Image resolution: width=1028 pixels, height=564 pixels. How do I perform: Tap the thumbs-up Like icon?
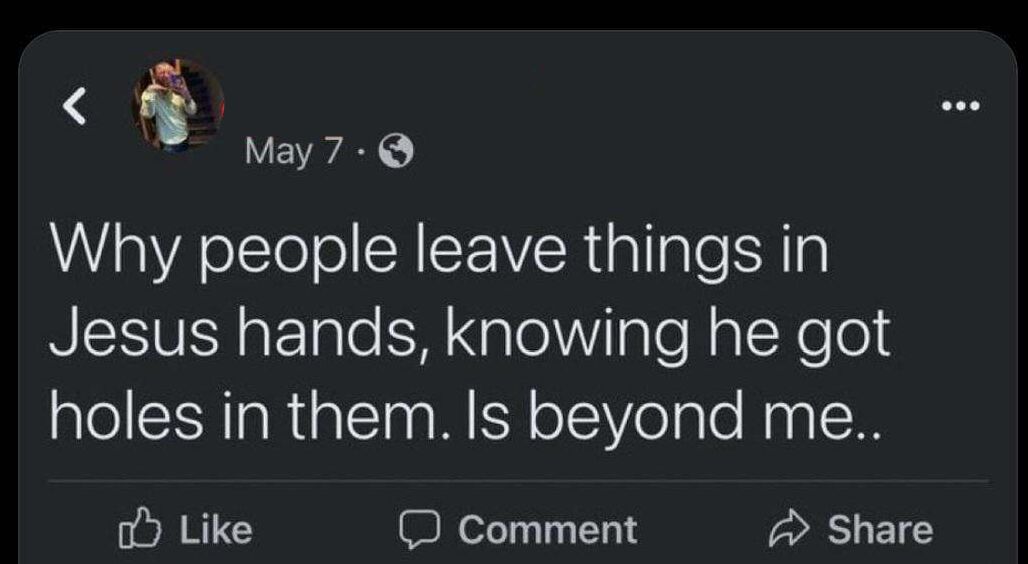click(x=139, y=530)
